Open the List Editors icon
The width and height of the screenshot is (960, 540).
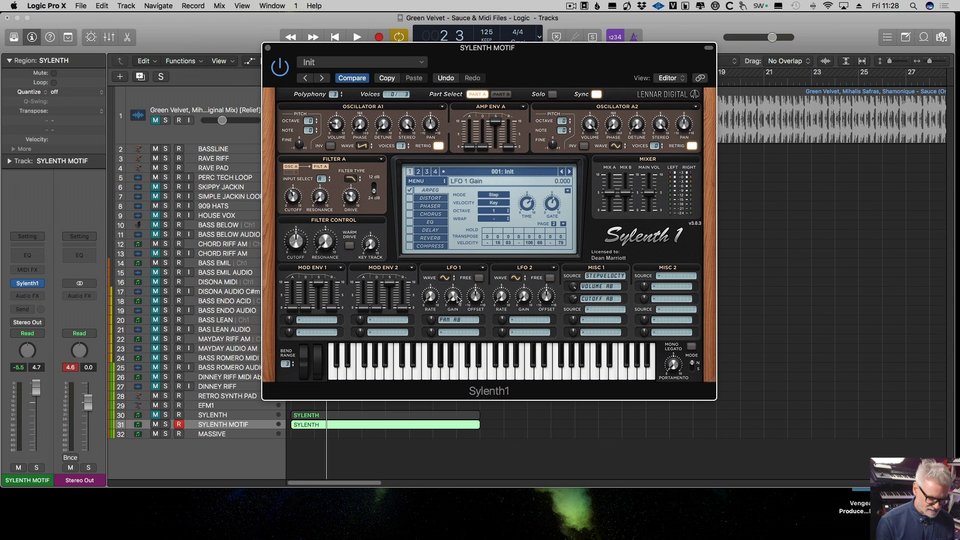pyautogui.click(x=887, y=37)
